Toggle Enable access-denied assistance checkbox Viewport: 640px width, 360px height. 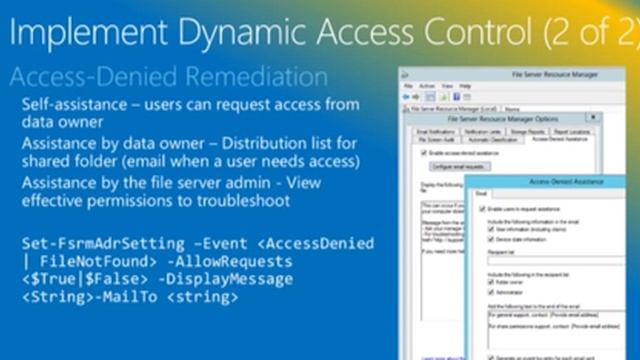click(424, 153)
